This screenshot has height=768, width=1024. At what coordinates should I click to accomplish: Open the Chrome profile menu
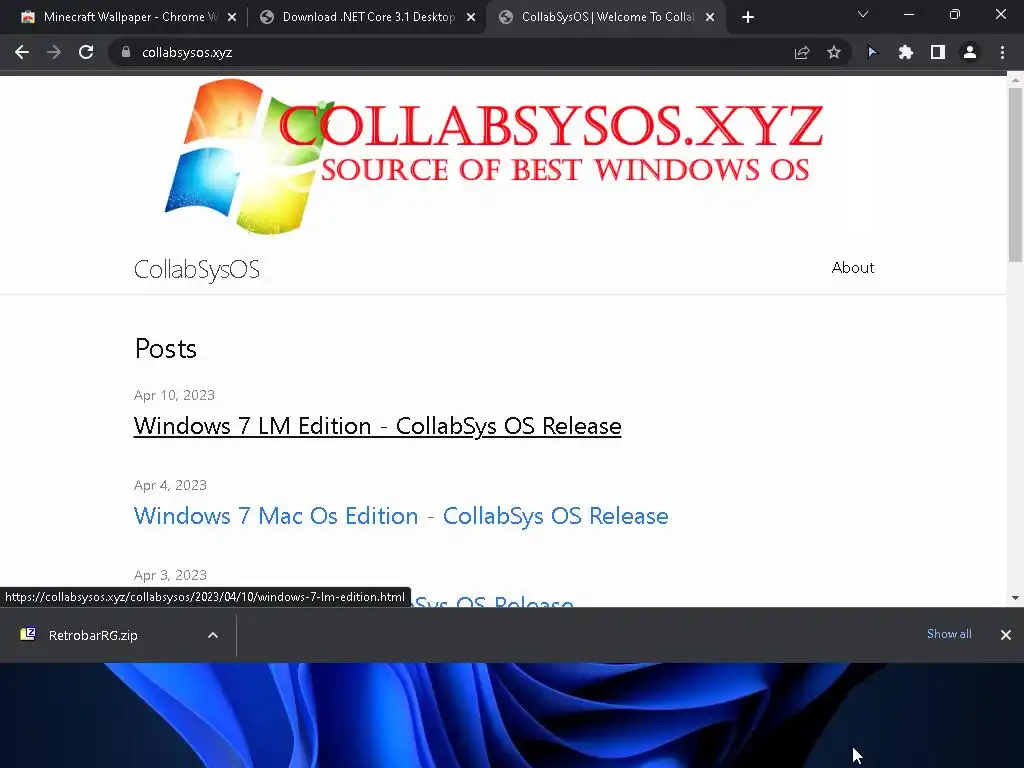[970, 52]
